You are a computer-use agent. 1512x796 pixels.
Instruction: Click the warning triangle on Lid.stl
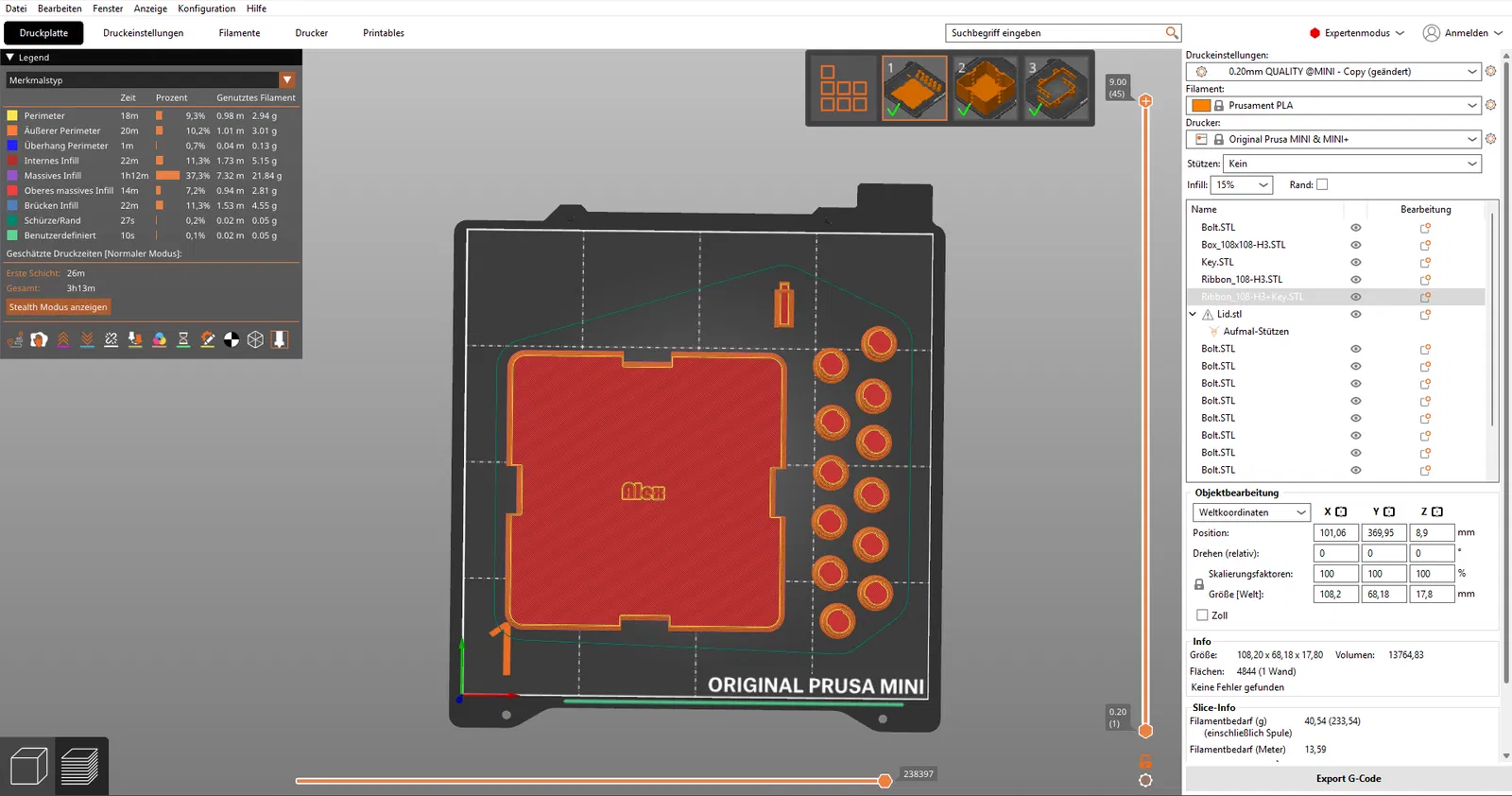[1208, 314]
